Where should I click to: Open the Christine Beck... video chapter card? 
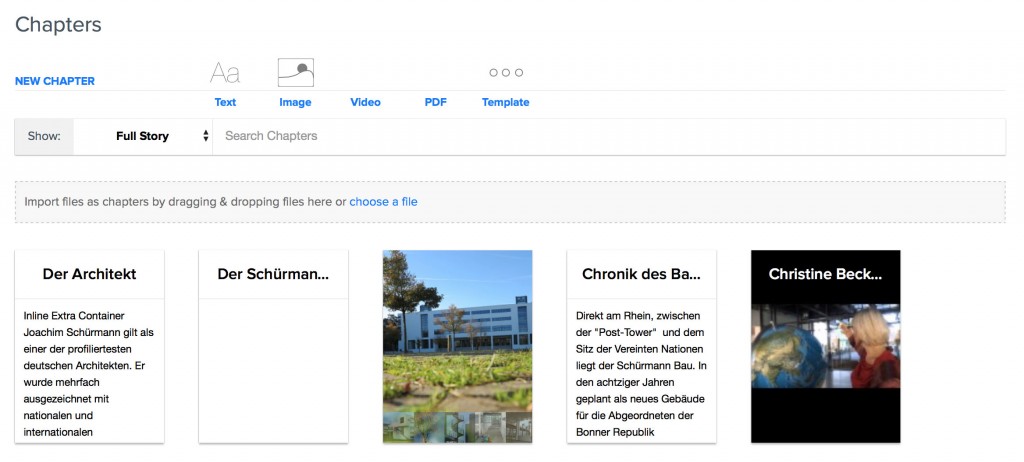click(x=826, y=346)
